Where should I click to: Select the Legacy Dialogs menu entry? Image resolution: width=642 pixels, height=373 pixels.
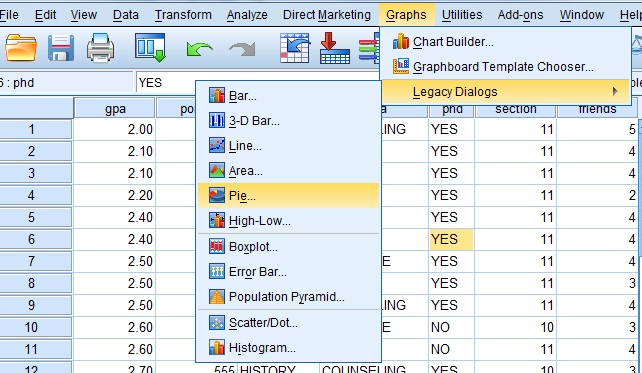click(506, 91)
